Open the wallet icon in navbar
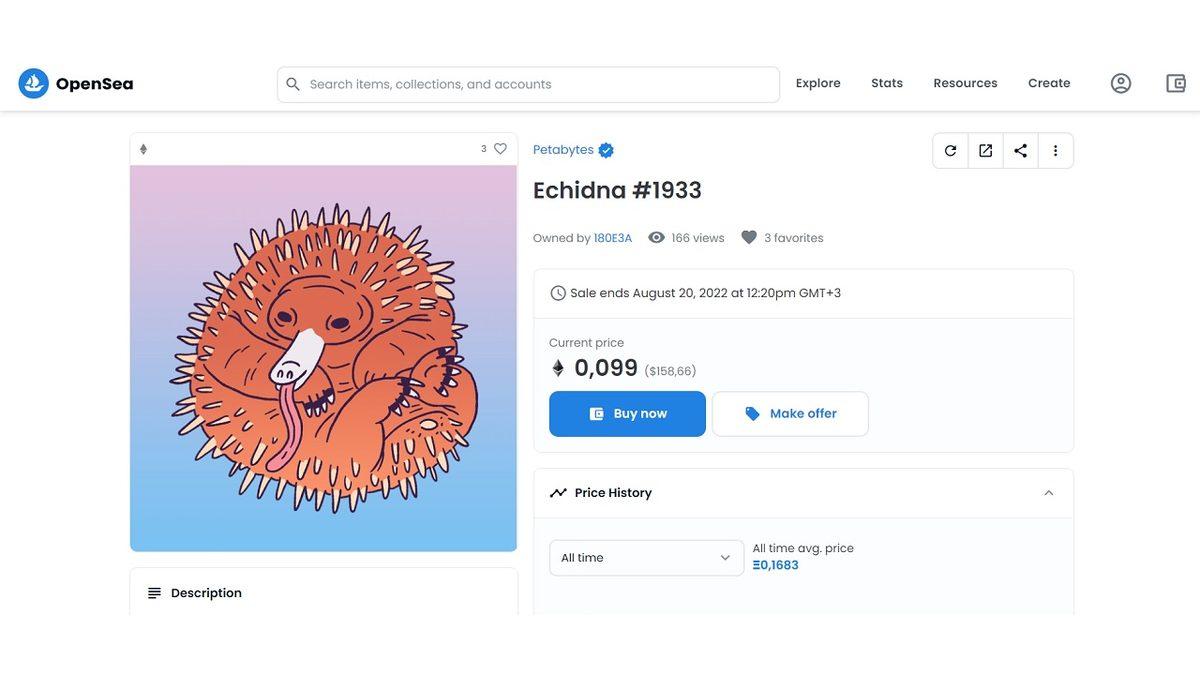 [1176, 84]
